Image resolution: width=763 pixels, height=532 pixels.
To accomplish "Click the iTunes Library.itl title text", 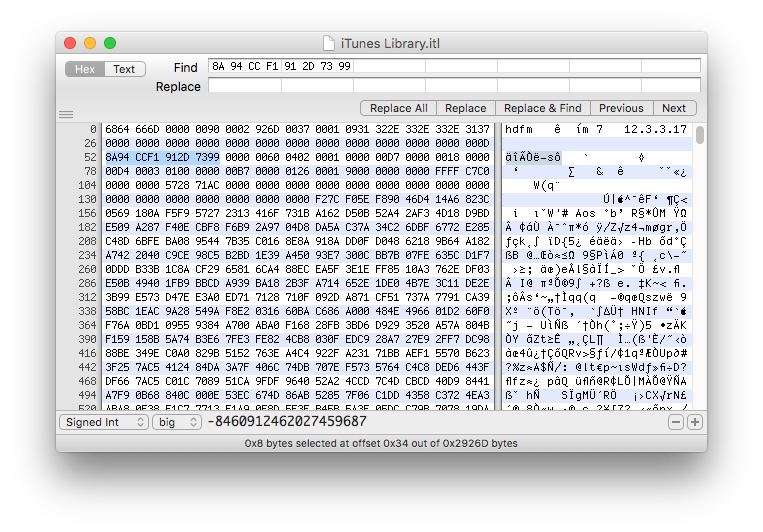I will pyautogui.click(x=390, y=43).
